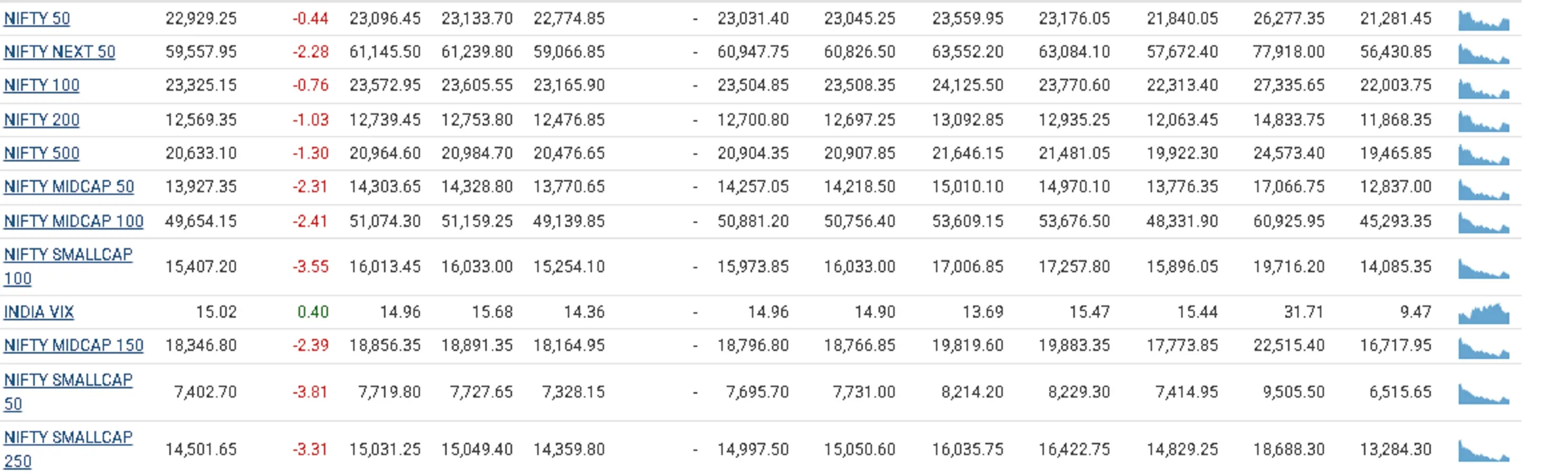Viewport: 1568px width, 475px height.
Task: View the NIFTY NEXT 50 sparkline chart
Action: pos(1484,55)
